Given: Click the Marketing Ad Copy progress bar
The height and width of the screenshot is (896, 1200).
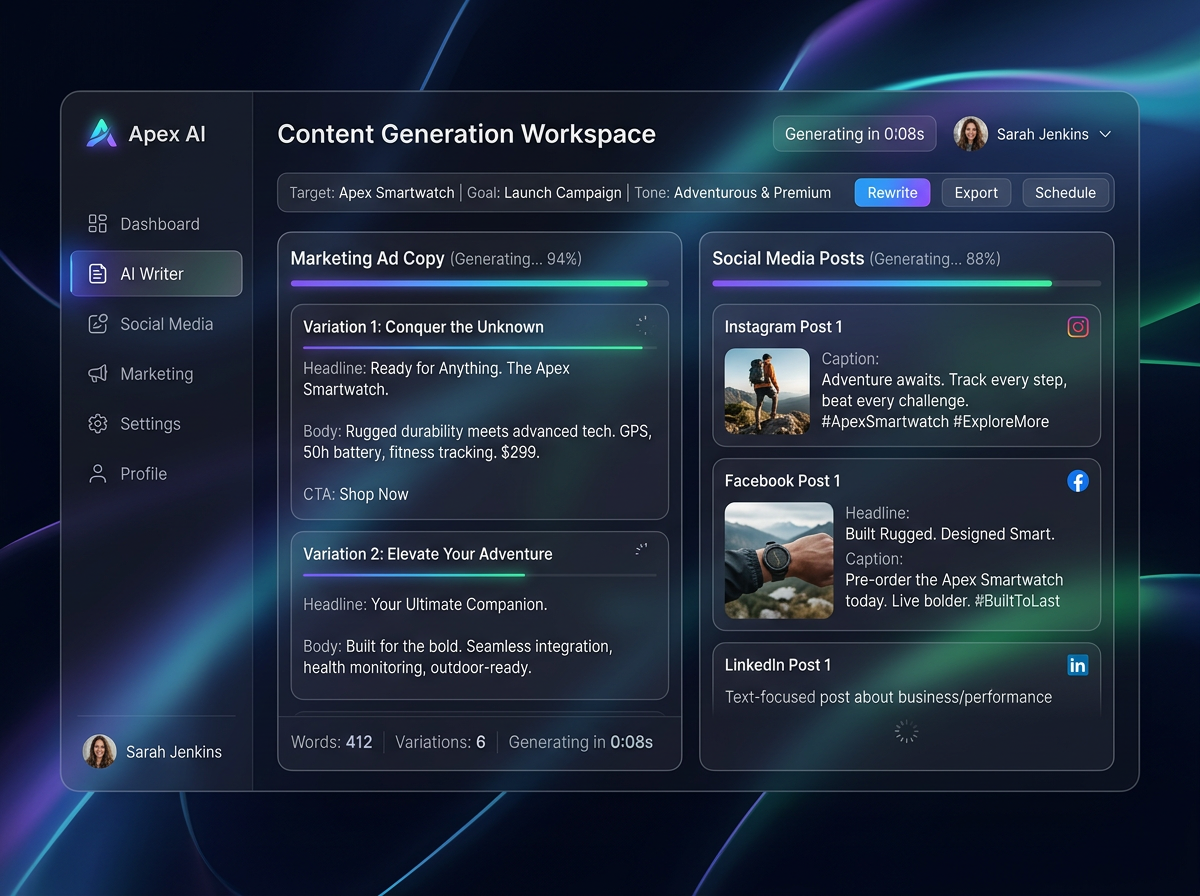Looking at the screenshot, I should [480, 284].
